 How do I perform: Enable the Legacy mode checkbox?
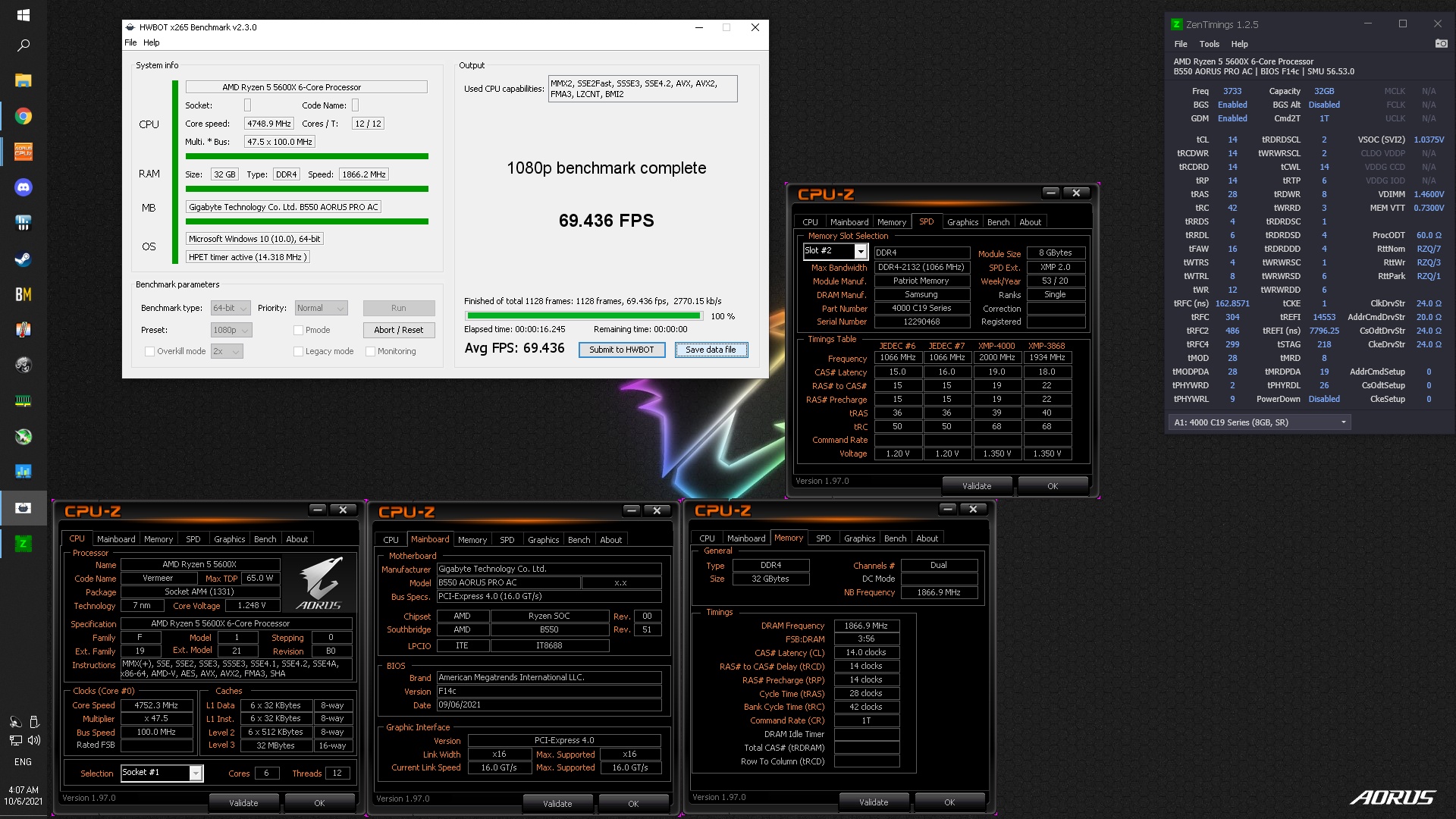coord(298,351)
